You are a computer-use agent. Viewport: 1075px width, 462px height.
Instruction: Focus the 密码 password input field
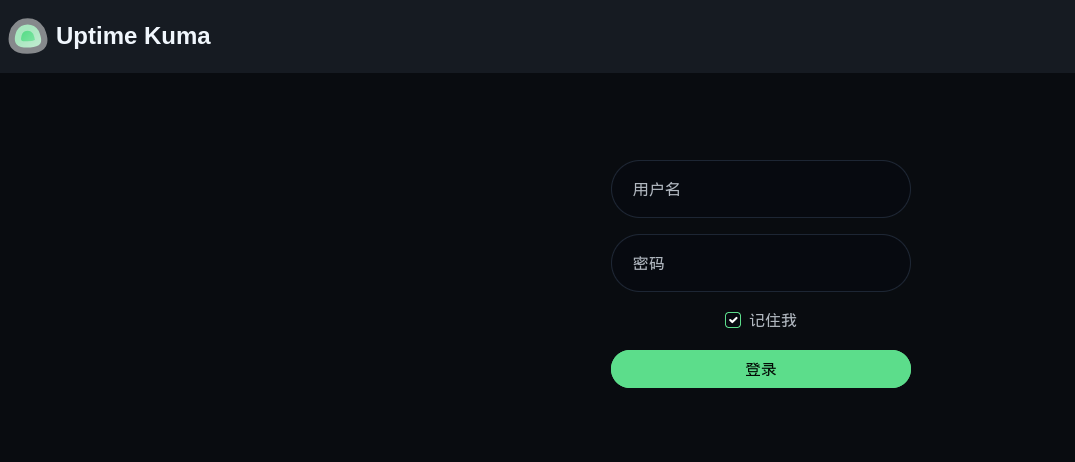760,263
